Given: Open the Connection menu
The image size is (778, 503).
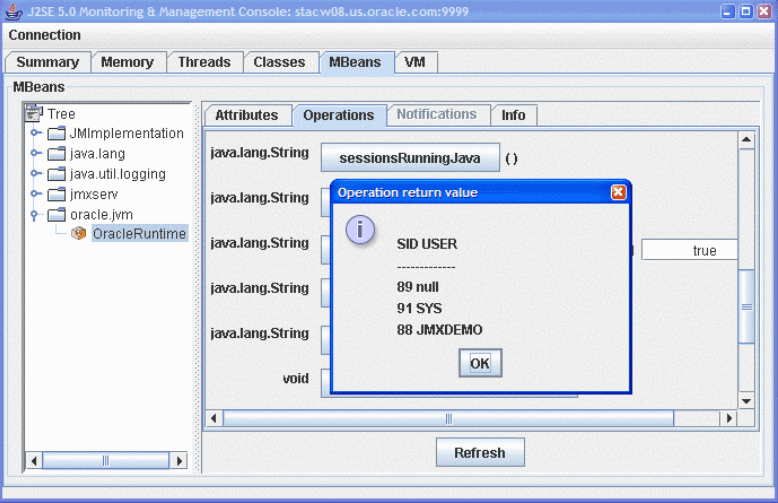Looking at the screenshot, I should click(x=45, y=35).
